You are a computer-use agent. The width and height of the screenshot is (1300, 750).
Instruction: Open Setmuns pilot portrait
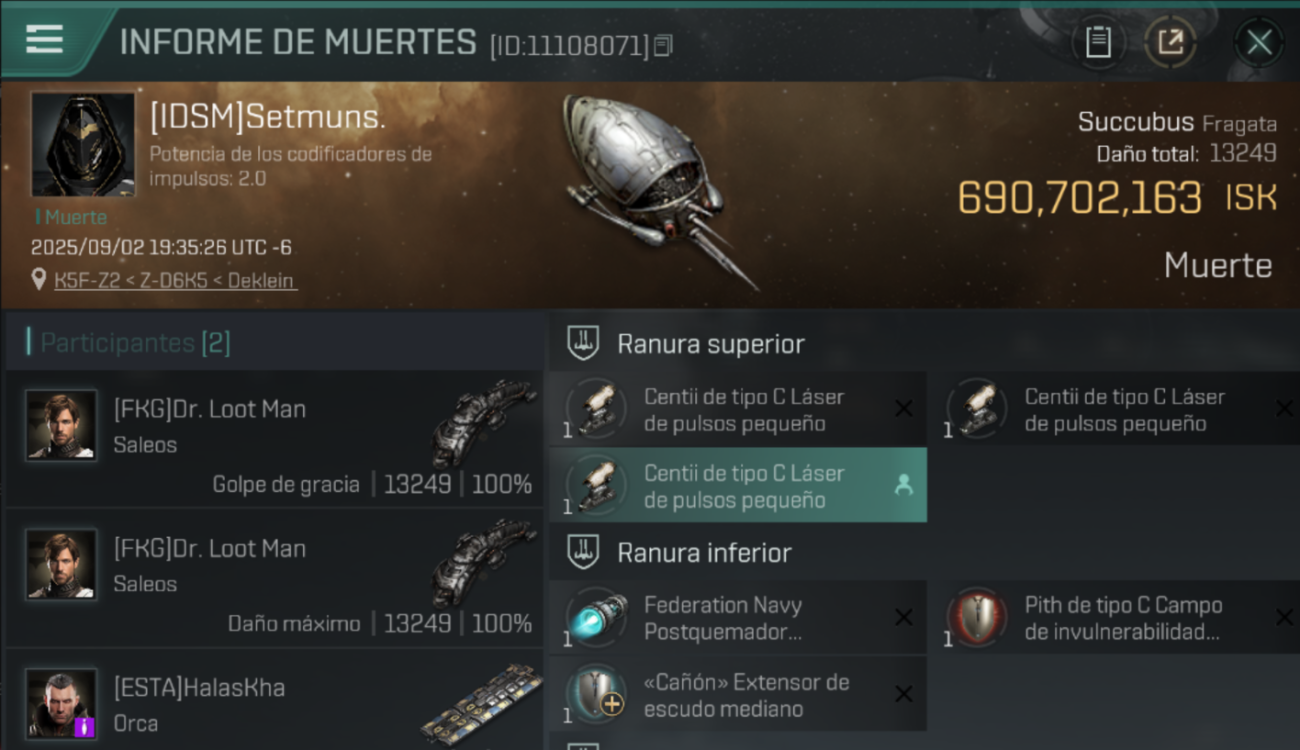(83, 145)
